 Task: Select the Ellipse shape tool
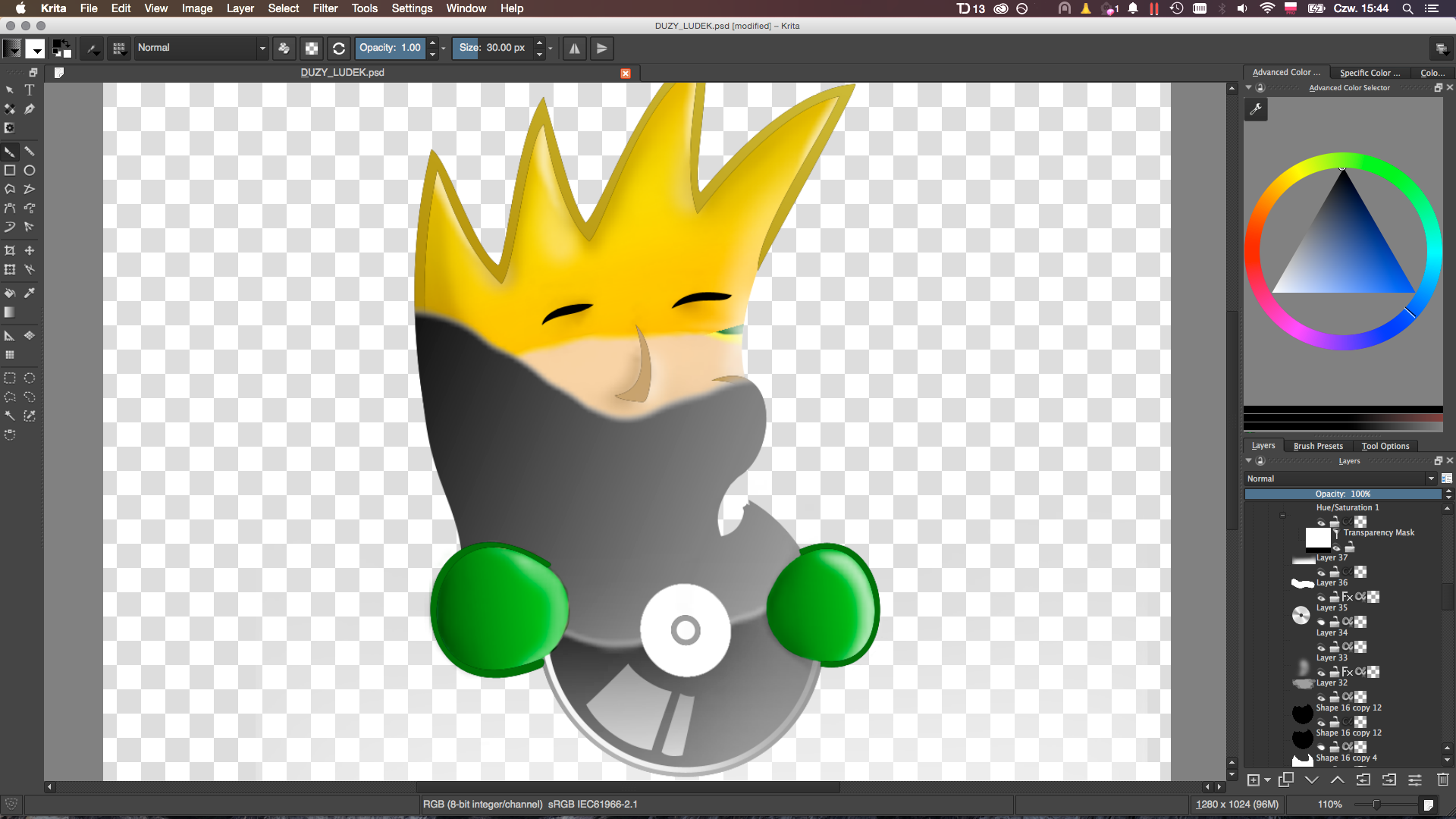coord(30,171)
